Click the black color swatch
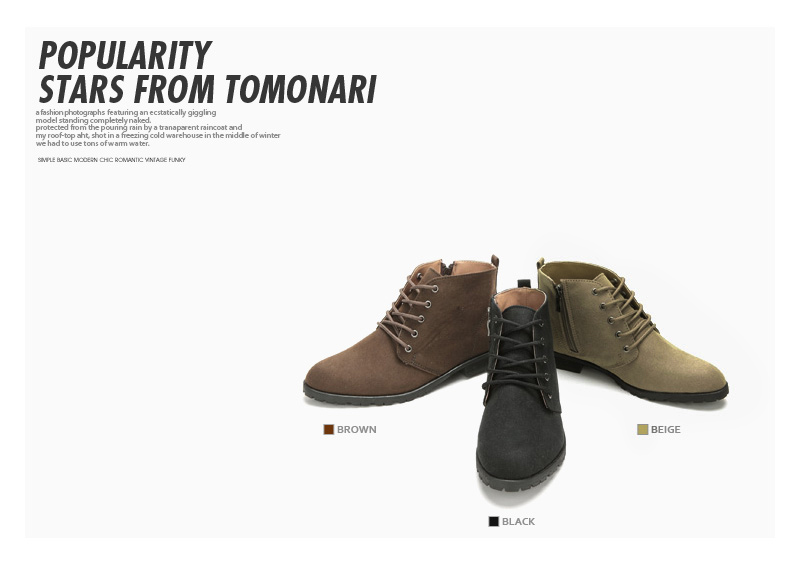Image resolution: width=800 pixels, height=564 pixels. click(x=493, y=521)
